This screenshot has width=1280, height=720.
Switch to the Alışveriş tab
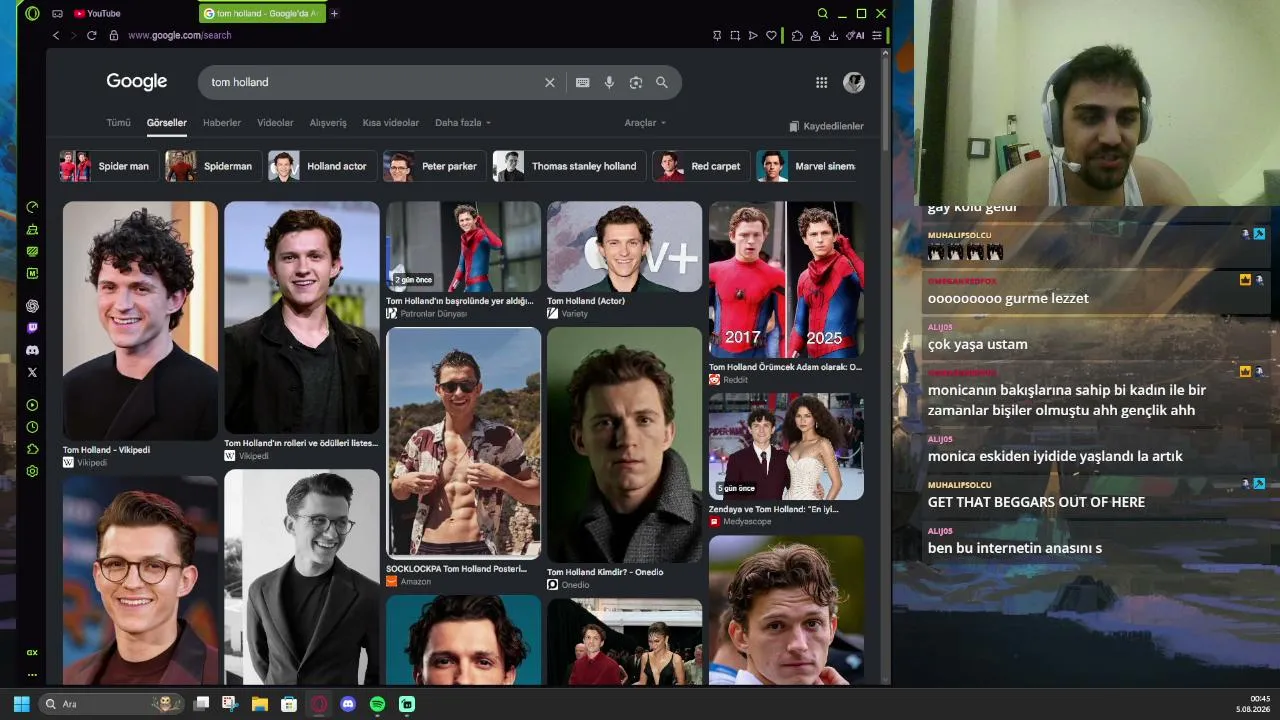[328, 123]
